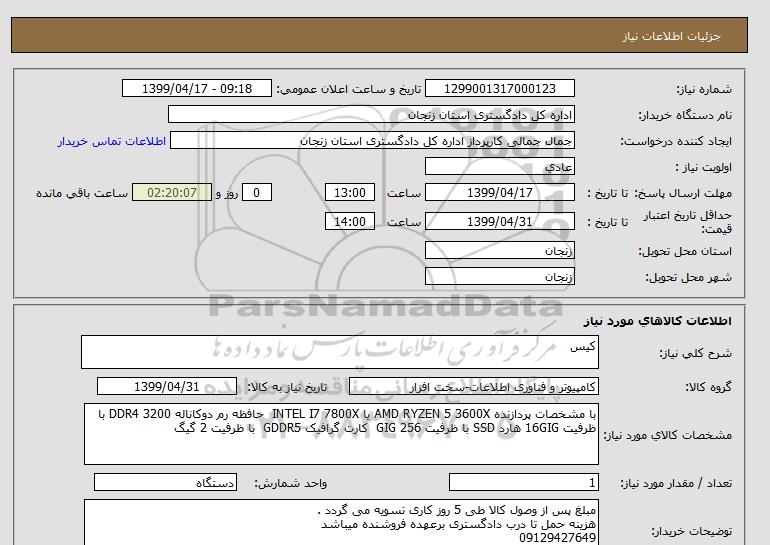Click delivery province field زنجان

499,250
